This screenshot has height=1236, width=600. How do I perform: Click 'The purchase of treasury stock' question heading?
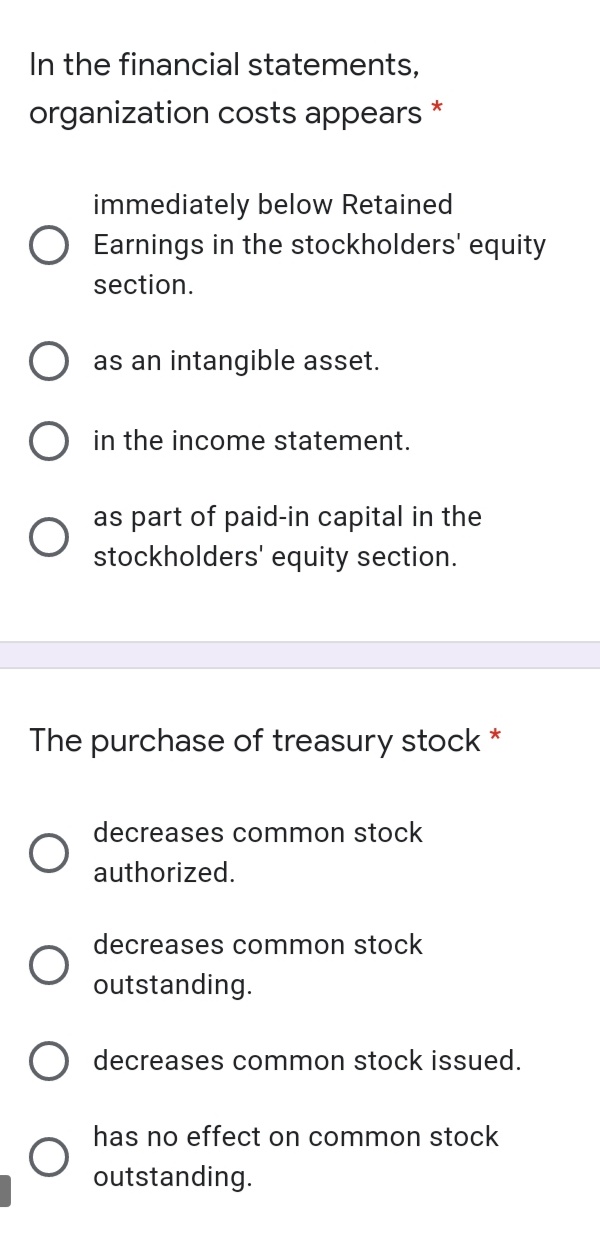255,741
